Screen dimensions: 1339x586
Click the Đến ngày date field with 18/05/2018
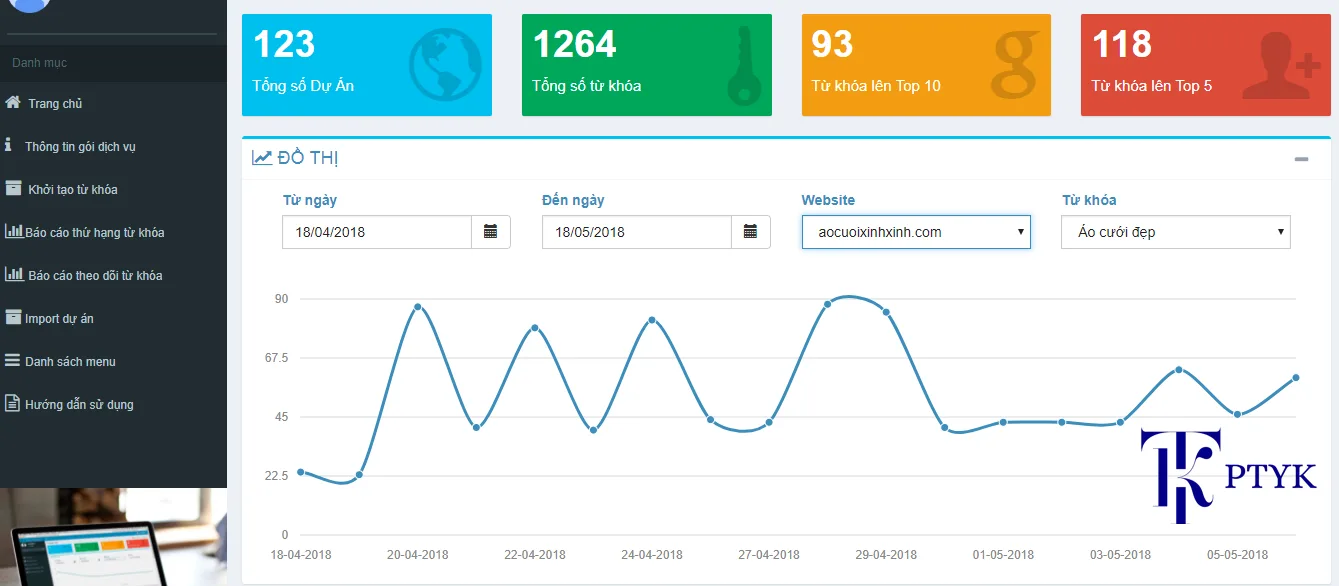click(637, 232)
